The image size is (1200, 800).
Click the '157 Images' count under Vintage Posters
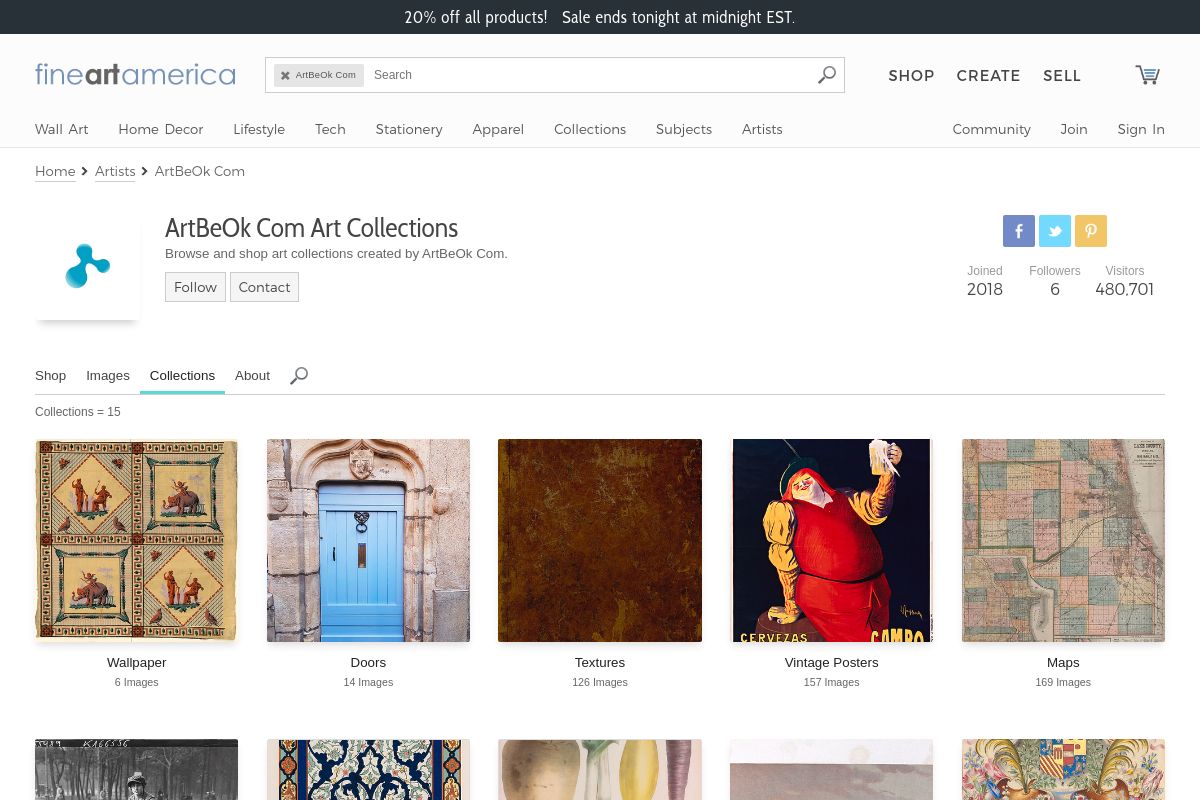pyautogui.click(x=832, y=683)
